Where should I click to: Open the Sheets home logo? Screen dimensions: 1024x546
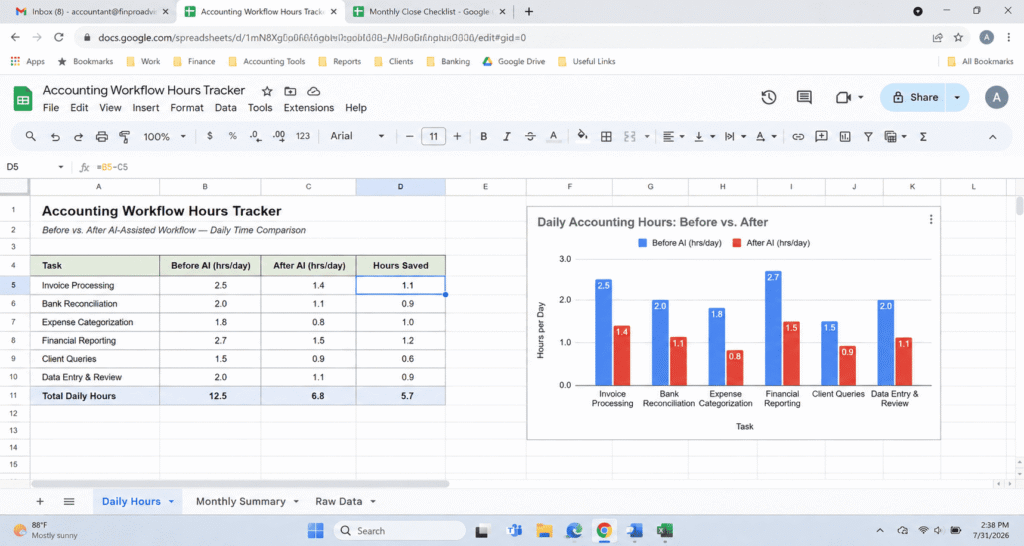pyautogui.click(x=23, y=99)
